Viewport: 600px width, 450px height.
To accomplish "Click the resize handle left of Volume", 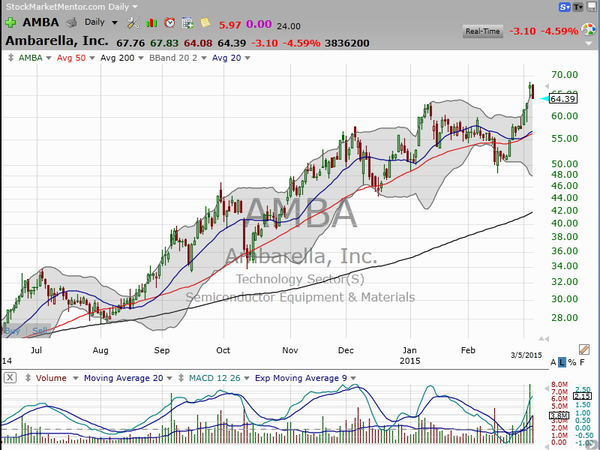I will pyautogui.click(x=28, y=378).
